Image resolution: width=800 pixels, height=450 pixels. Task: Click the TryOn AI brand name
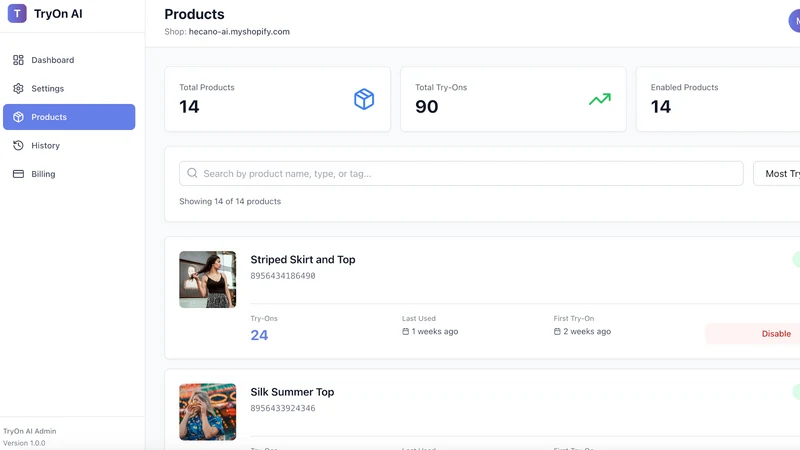click(58, 14)
